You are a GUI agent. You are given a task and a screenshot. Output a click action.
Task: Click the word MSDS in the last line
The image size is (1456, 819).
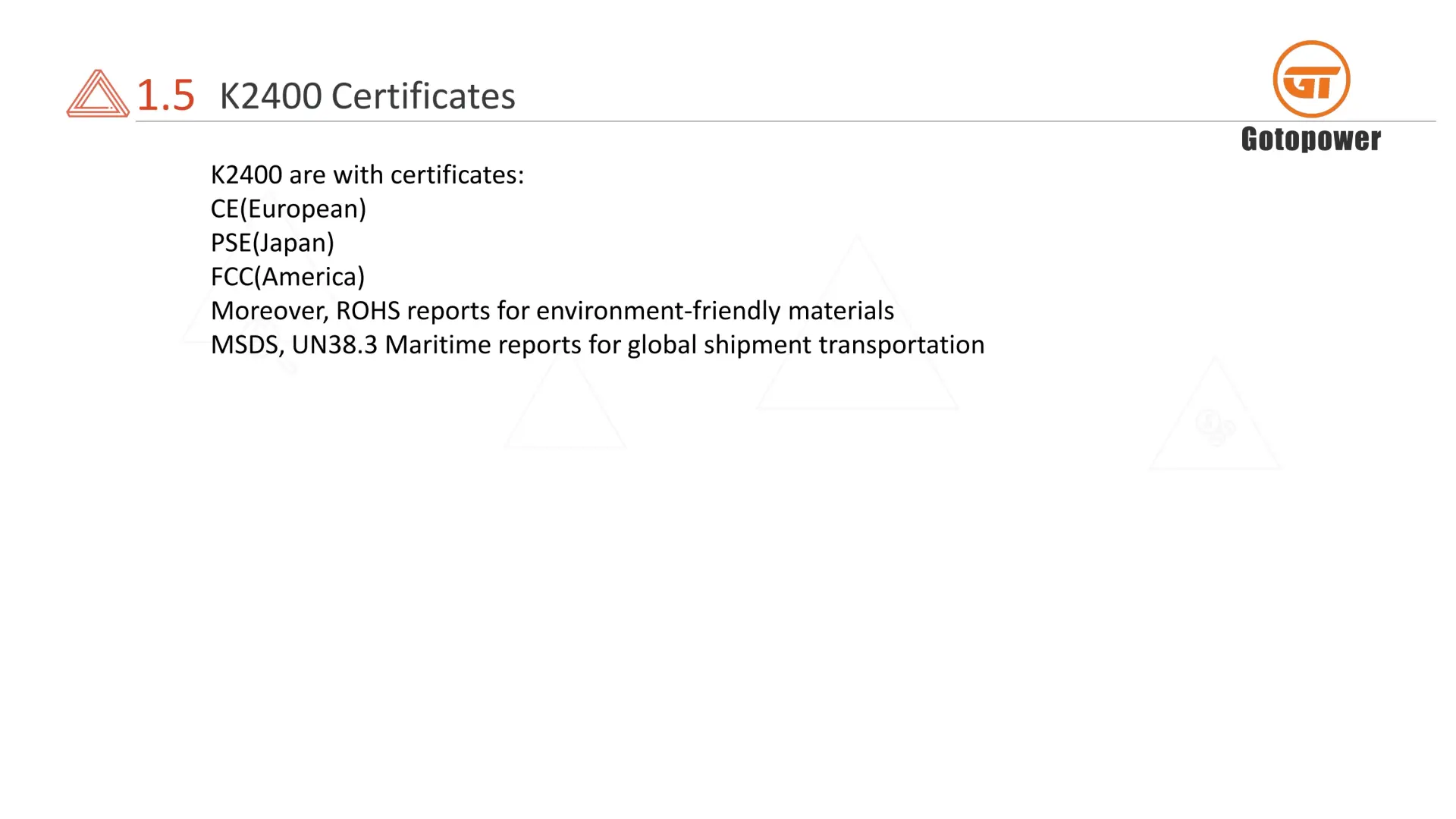click(246, 345)
